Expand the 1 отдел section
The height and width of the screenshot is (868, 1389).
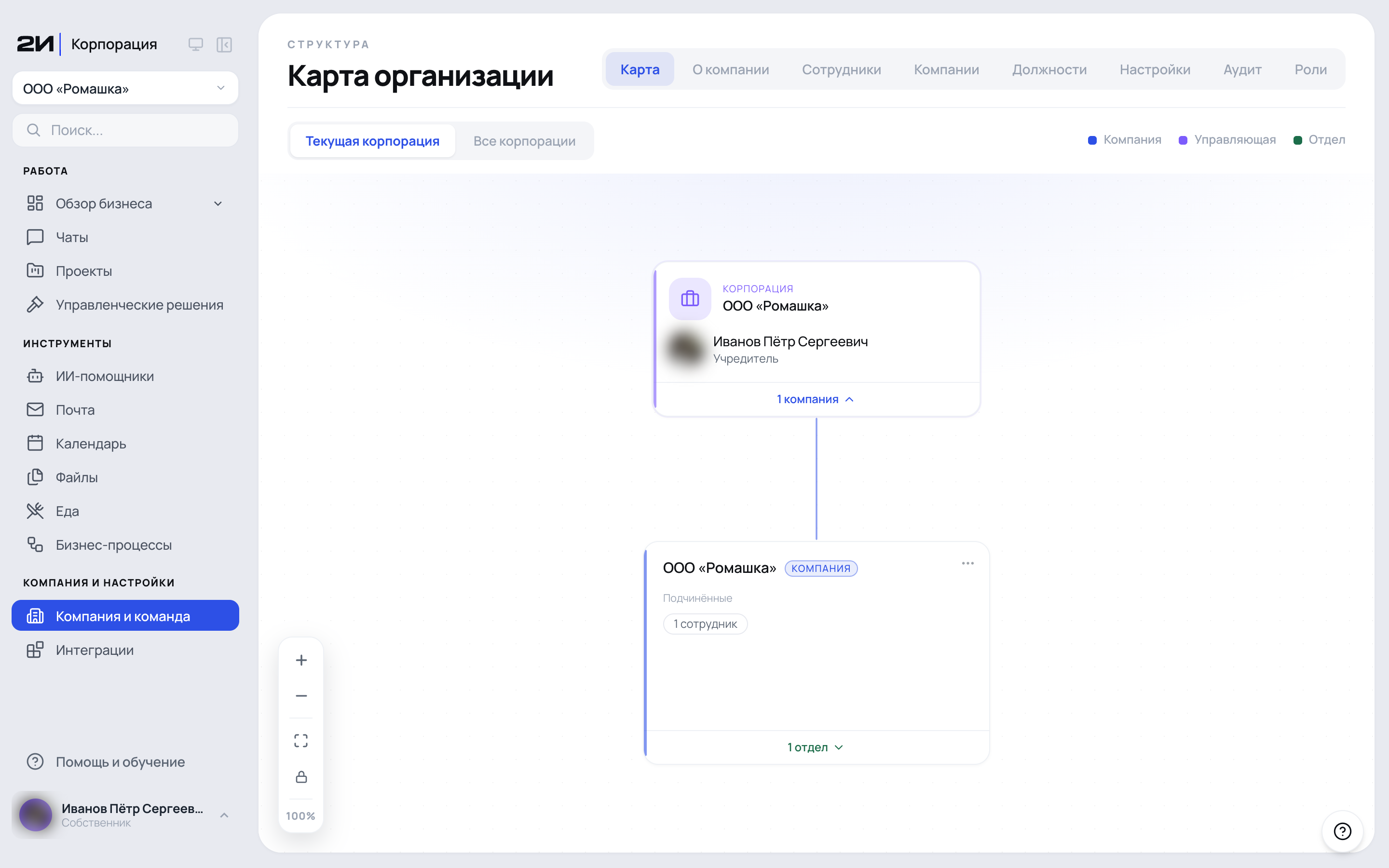816,747
